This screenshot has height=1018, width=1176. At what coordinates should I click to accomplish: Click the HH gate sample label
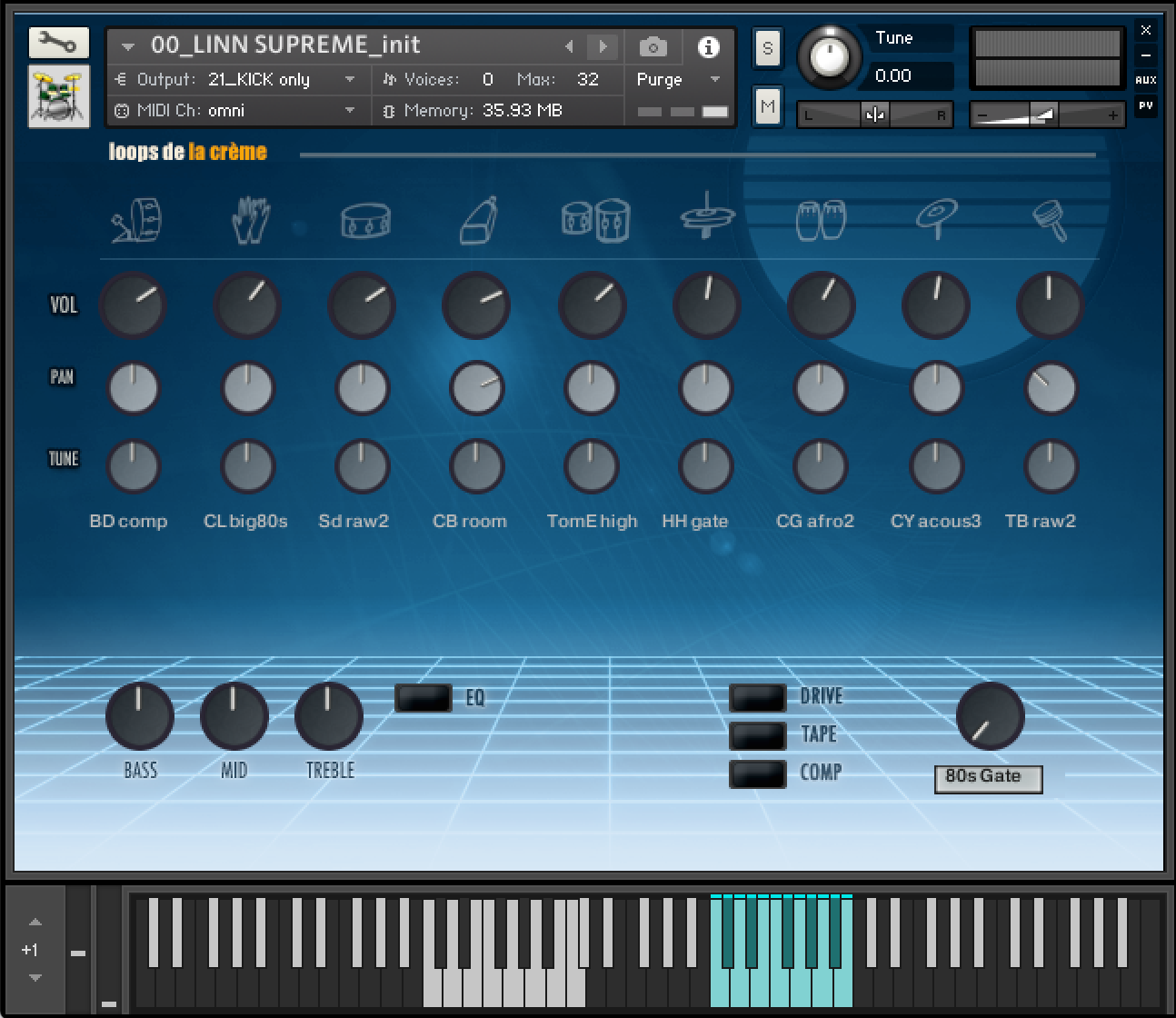[695, 522]
